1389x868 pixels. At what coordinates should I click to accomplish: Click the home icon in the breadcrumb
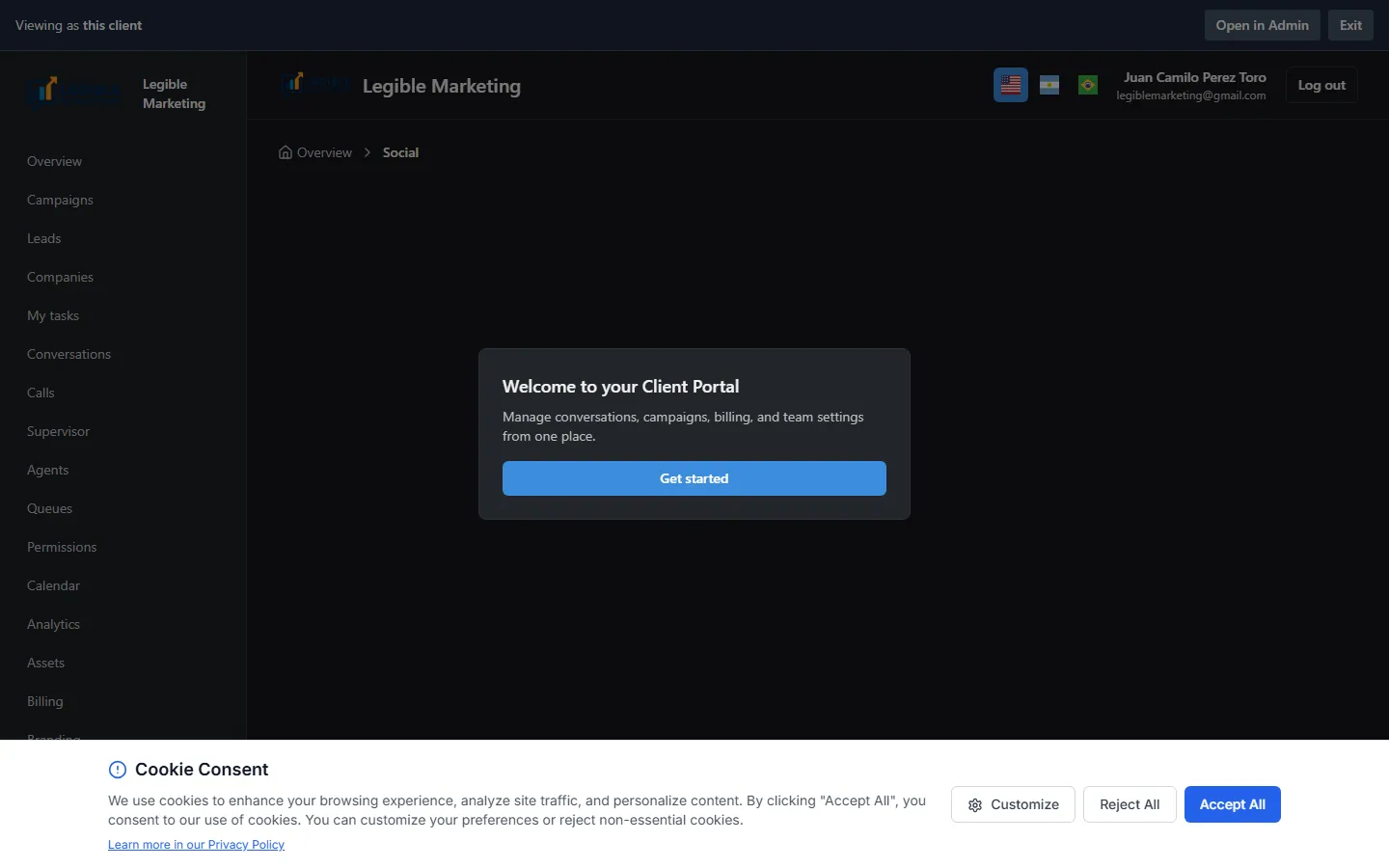286,152
